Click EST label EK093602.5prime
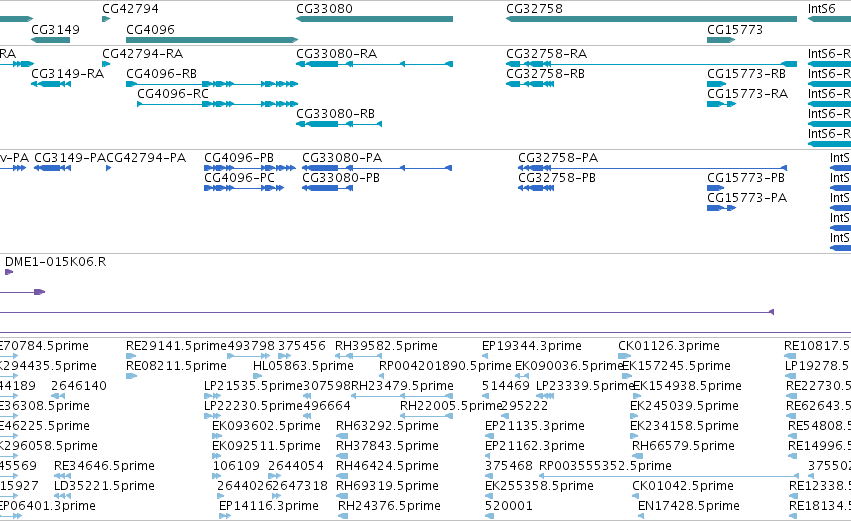Image resolution: width=851 pixels, height=521 pixels. coord(266,425)
